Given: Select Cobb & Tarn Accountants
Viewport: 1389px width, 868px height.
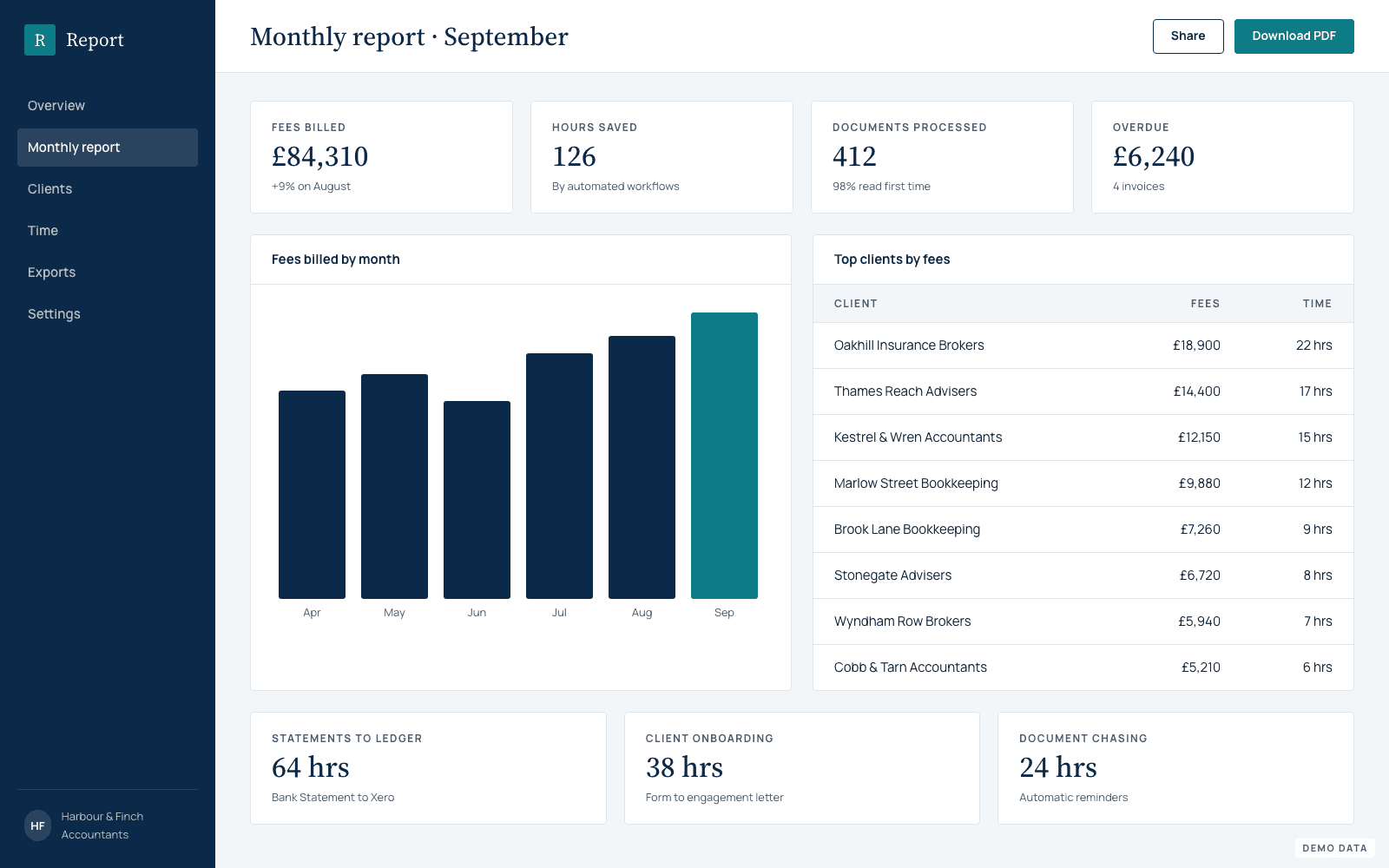Looking at the screenshot, I should [x=910, y=667].
